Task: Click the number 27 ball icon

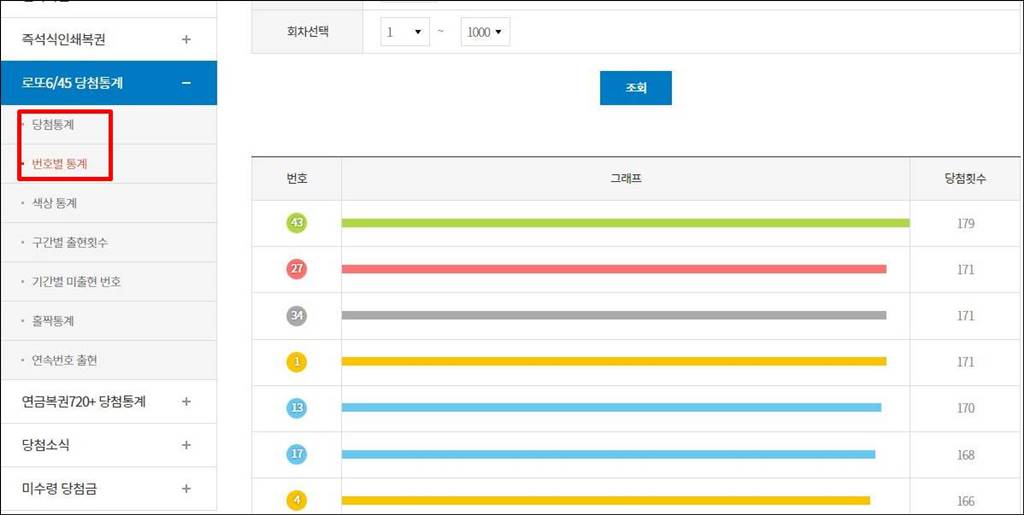Action: click(x=296, y=269)
